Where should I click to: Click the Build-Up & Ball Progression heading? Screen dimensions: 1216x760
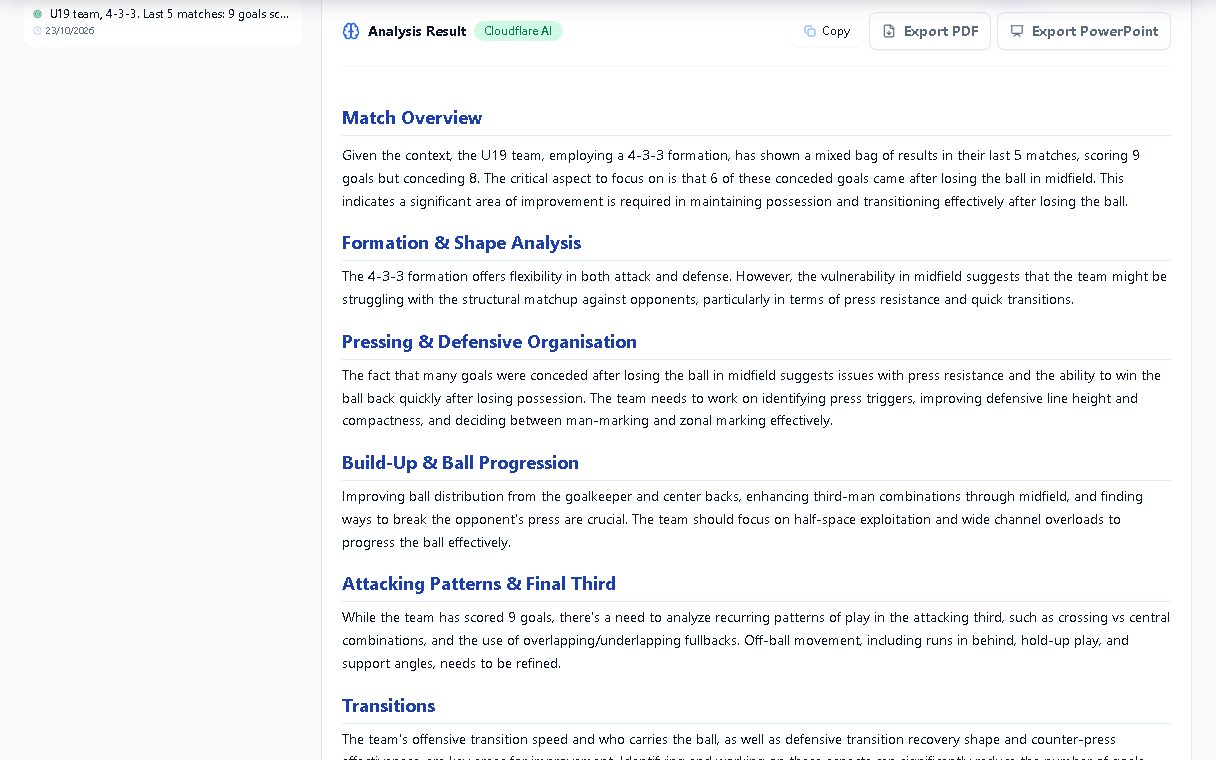pyautogui.click(x=460, y=463)
